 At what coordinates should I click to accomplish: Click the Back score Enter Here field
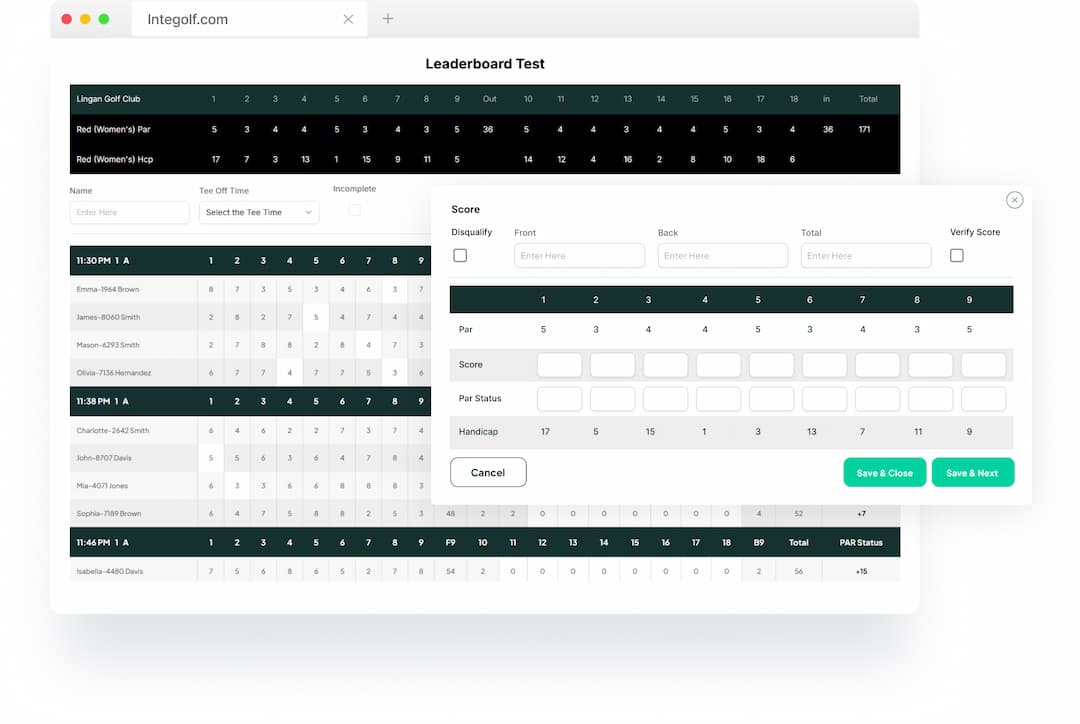pos(722,255)
